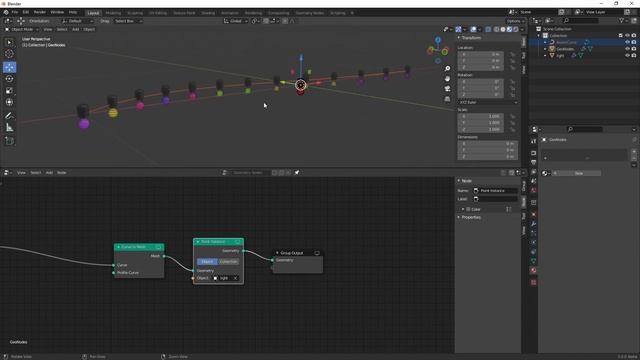Image resolution: width=640 pixels, height=360 pixels.
Task: Open the Drag Select Box dropdown
Action: coord(128,21)
